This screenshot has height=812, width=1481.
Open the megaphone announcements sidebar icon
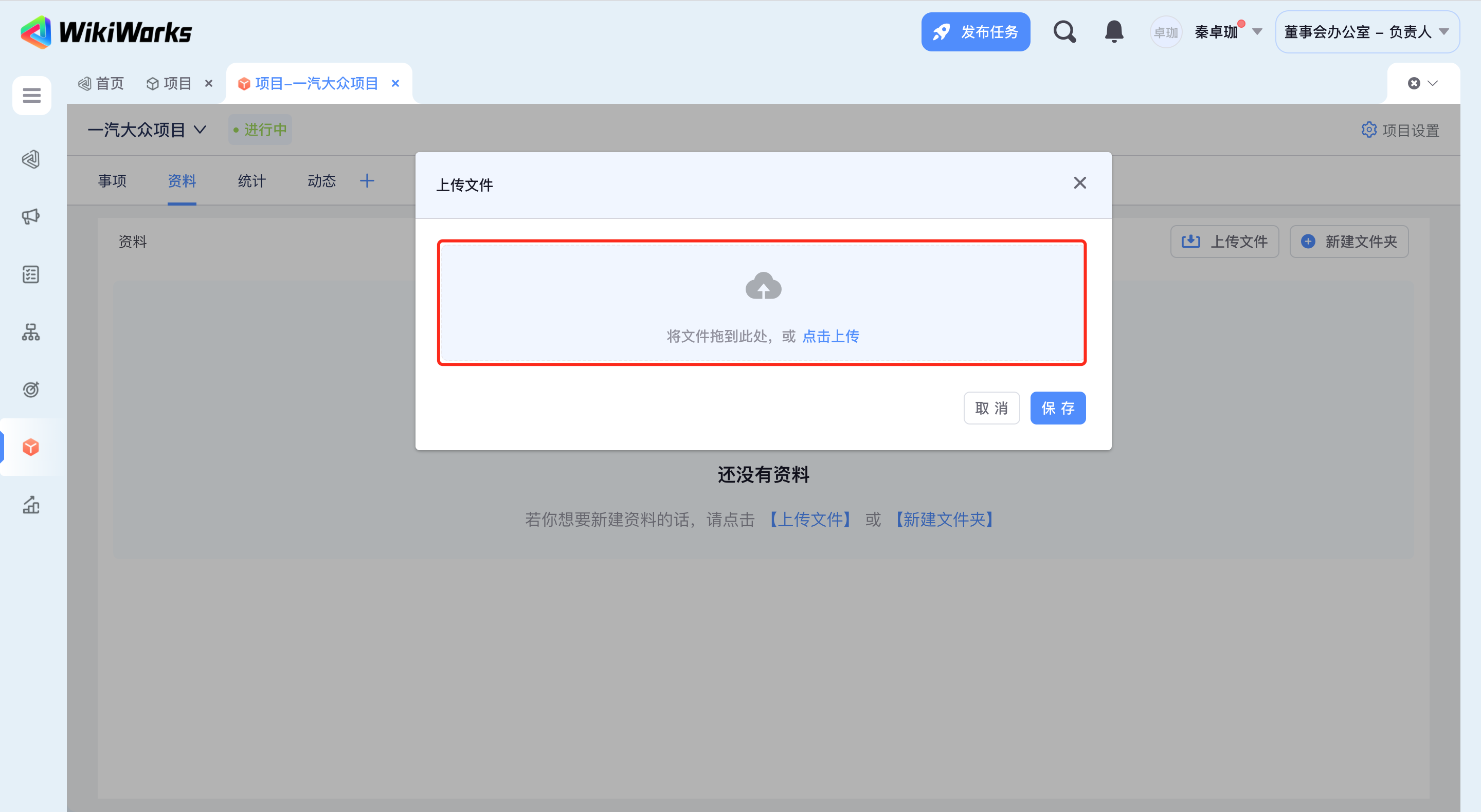[x=31, y=217]
